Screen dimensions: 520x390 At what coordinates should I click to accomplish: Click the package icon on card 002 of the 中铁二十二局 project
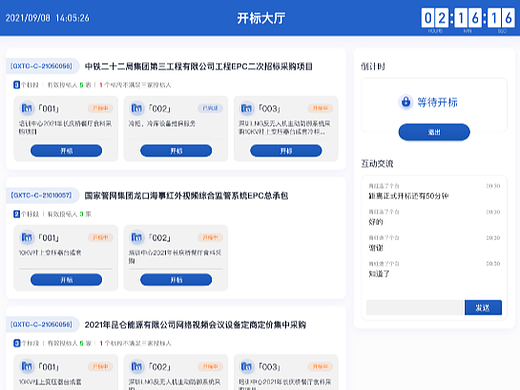point(137,108)
